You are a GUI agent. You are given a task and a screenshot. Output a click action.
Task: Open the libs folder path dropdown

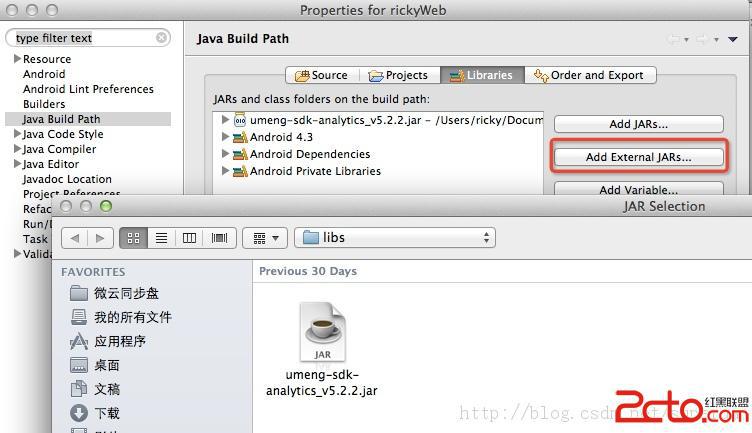[x=395, y=238]
